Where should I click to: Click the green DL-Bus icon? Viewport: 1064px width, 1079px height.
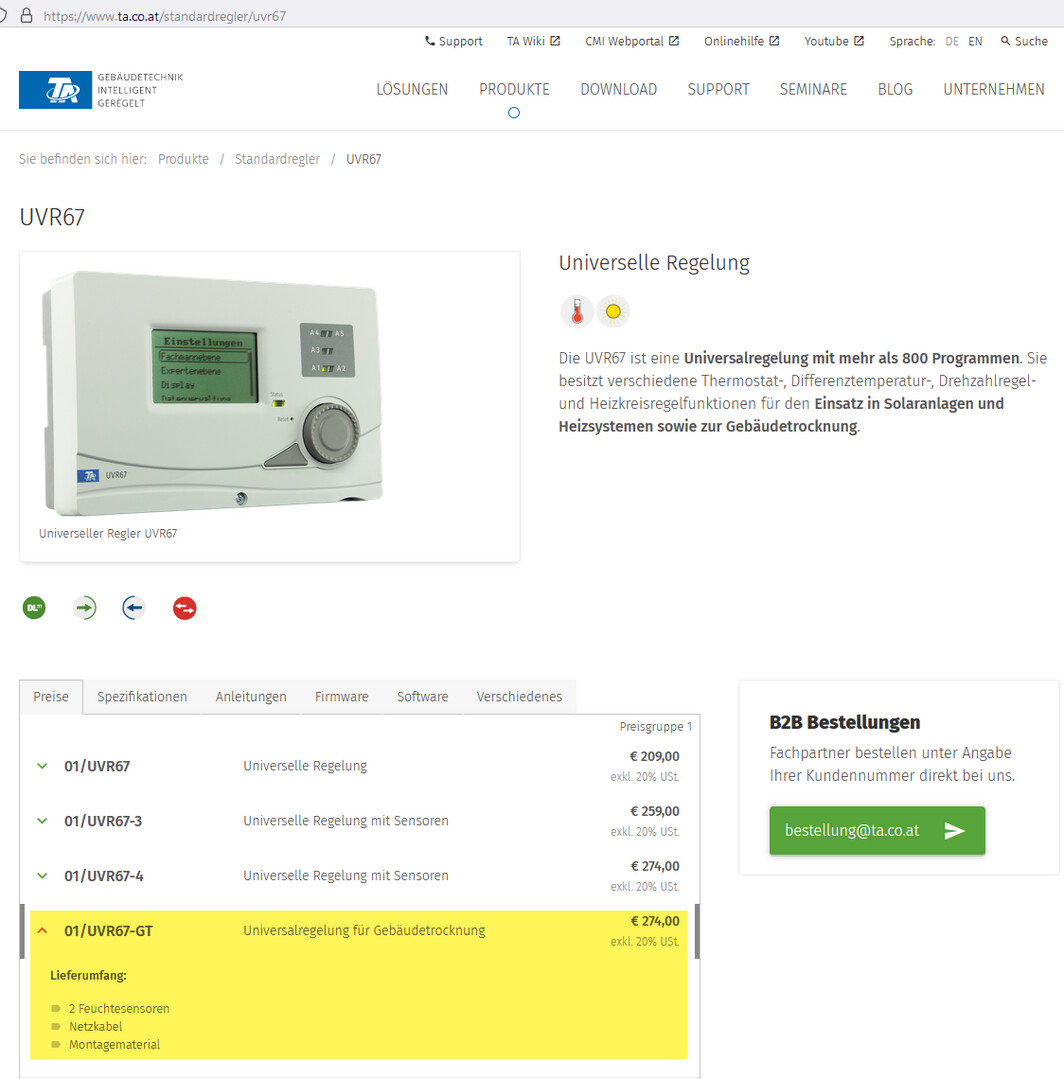(x=34, y=608)
